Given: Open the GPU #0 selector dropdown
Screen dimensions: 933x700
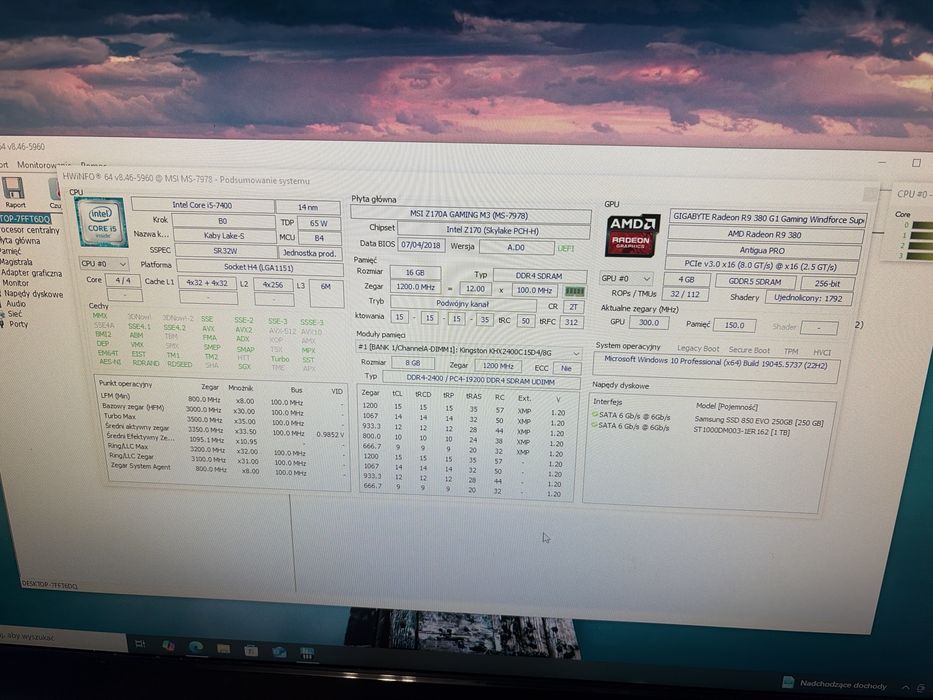Looking at the screenshot, I should (626, 279).
